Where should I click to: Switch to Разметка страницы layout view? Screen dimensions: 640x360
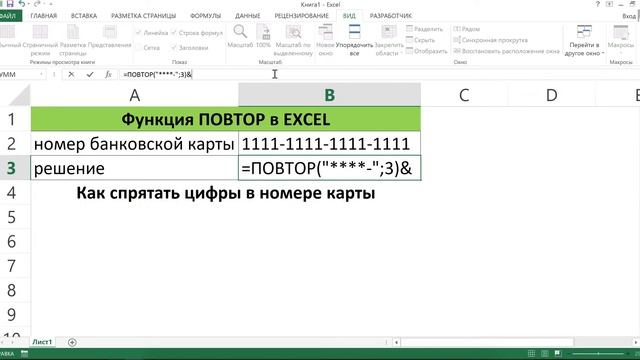[x=73, y=40]
